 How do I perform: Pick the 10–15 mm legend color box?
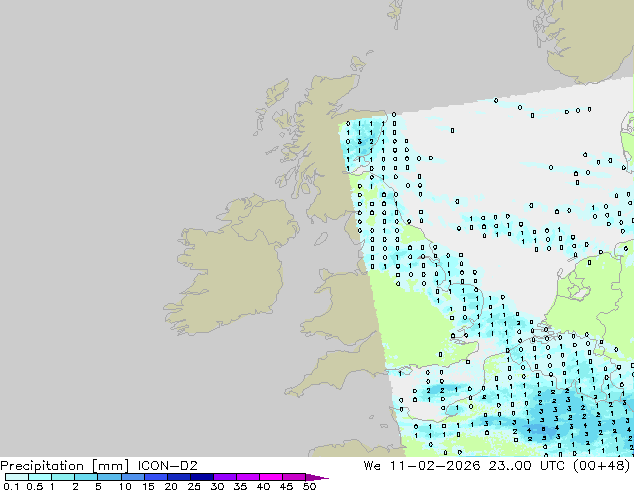pyautogui.click(x=132, y=477)
